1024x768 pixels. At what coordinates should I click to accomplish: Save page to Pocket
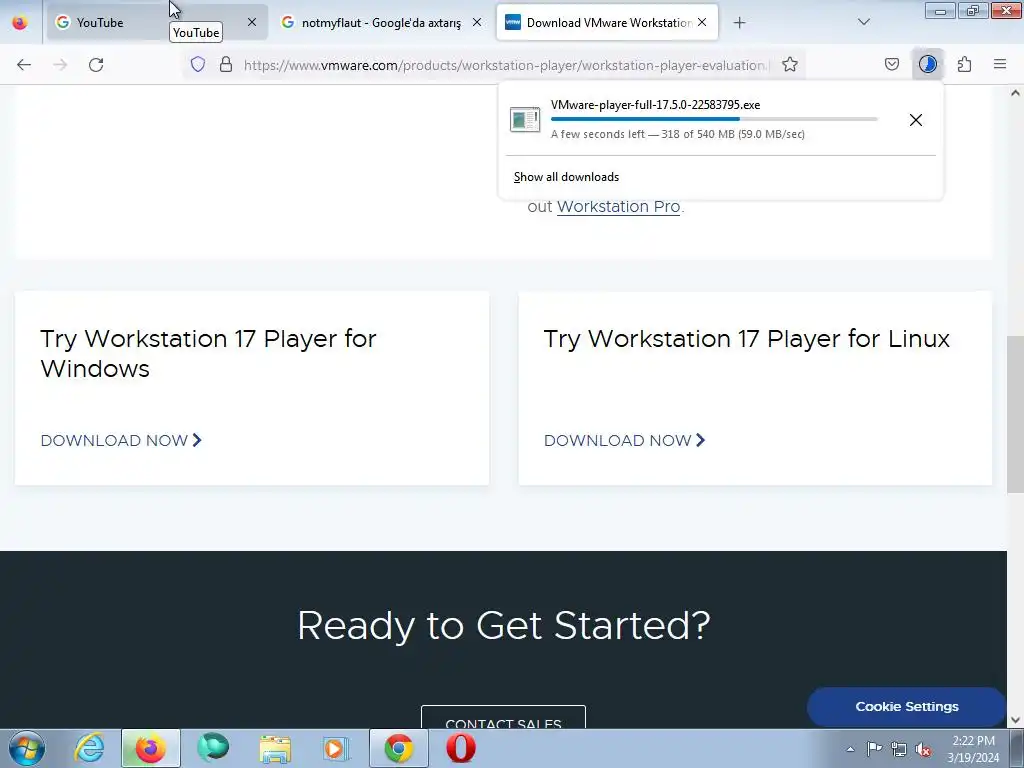pos(892,65)
